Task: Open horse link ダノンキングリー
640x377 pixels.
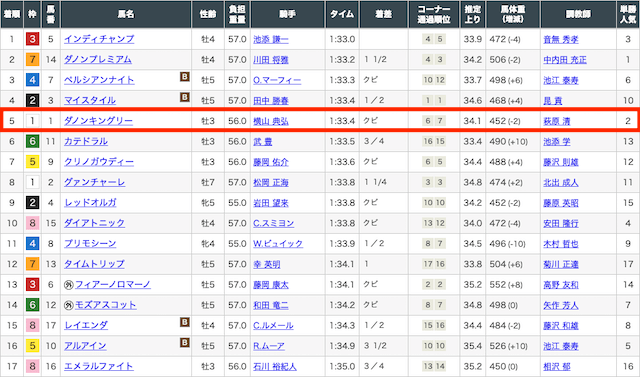Action: coord(98,121)
